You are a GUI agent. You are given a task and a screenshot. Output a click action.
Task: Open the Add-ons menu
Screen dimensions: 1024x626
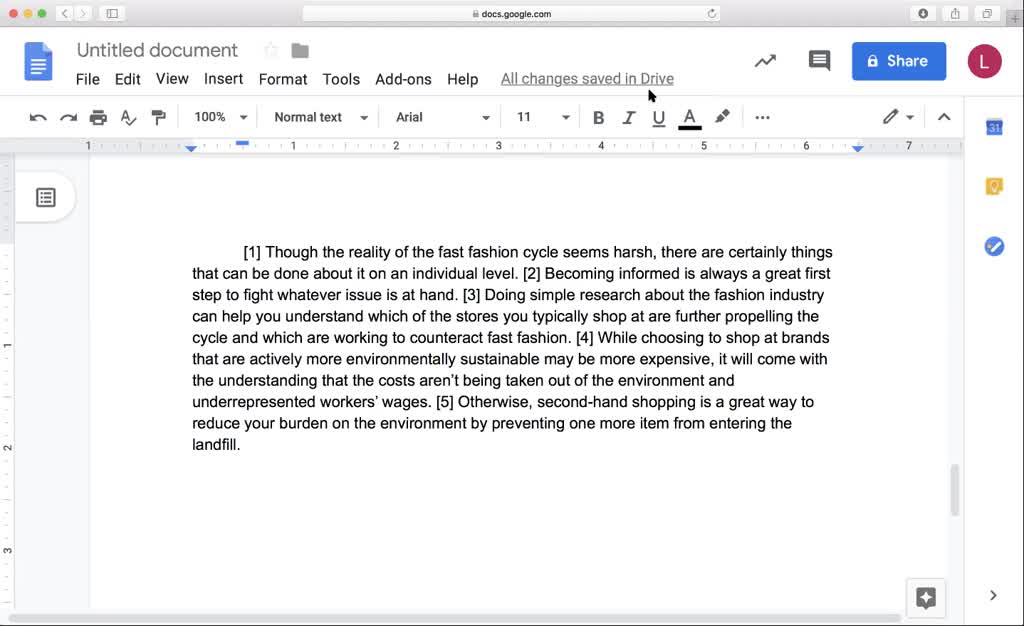pos(403,79)
